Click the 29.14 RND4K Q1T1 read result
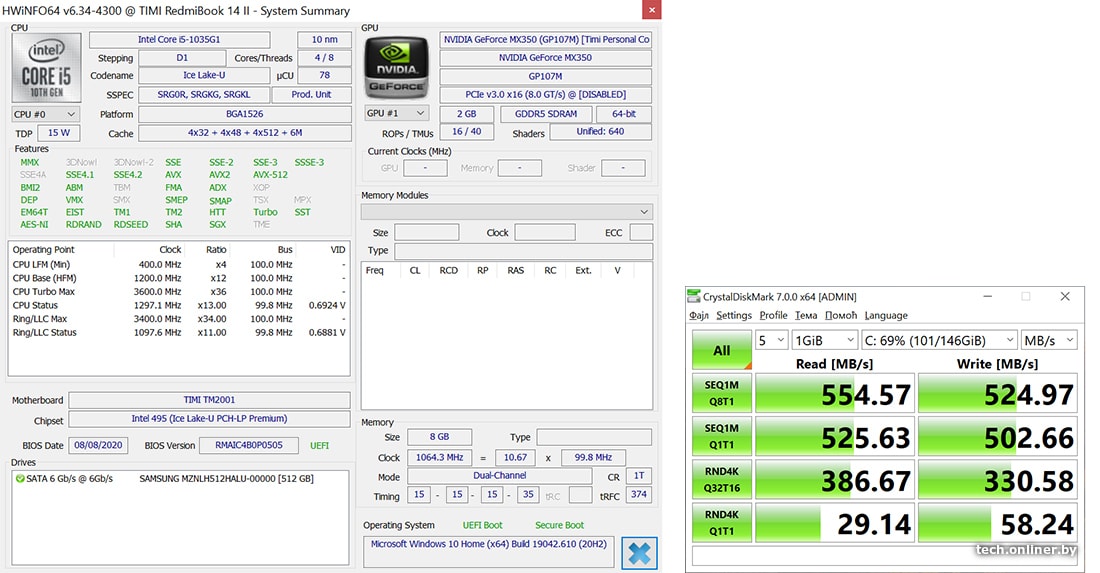Screen dimensions: 1100x573 point(835,523)
